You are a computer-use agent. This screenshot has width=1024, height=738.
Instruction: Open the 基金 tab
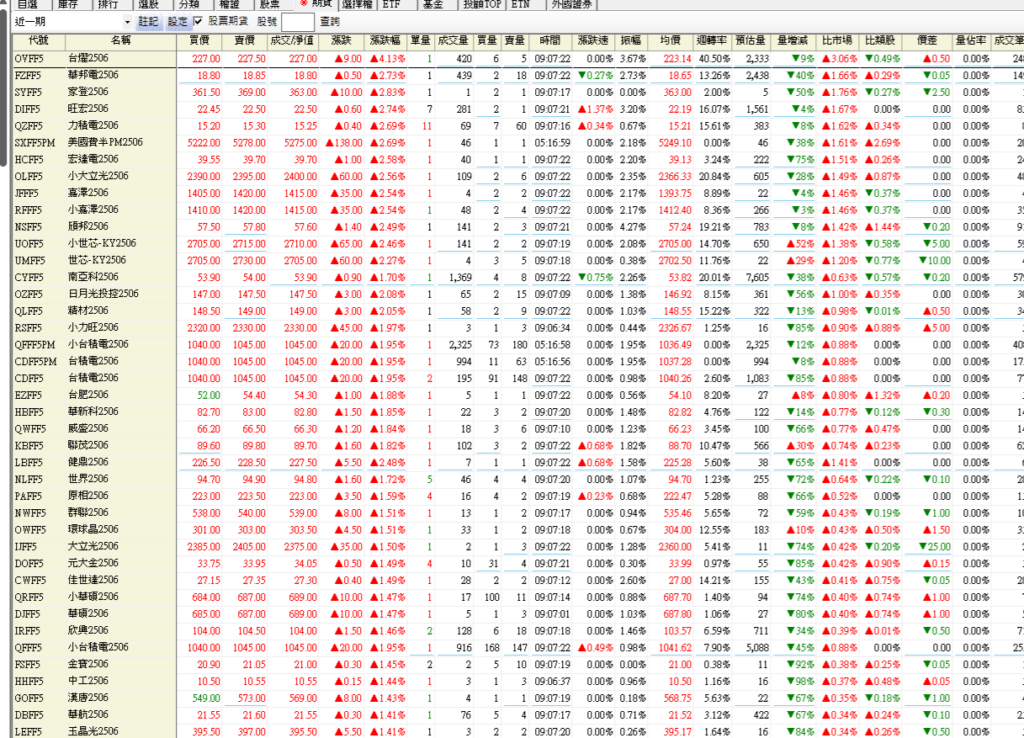pyautogui.click(x=432, y=4)
